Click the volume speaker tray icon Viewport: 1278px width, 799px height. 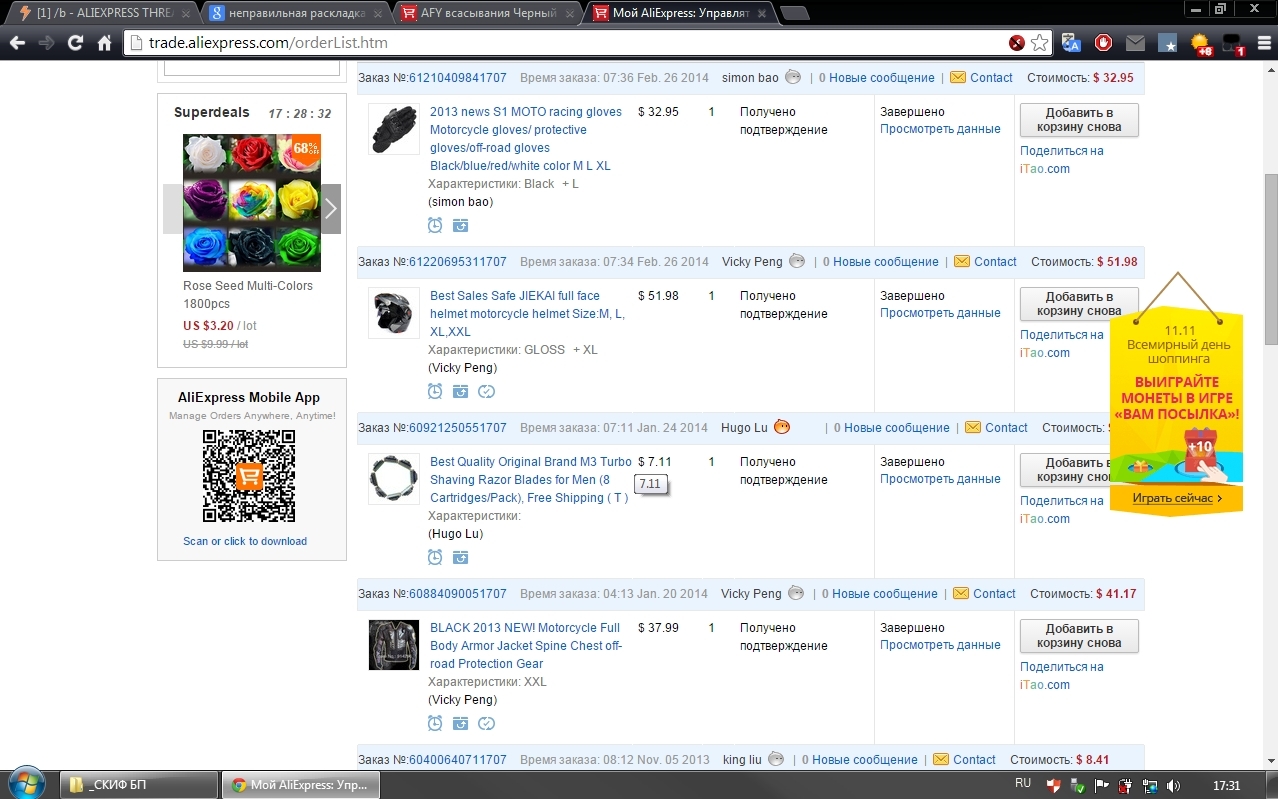1173,785
